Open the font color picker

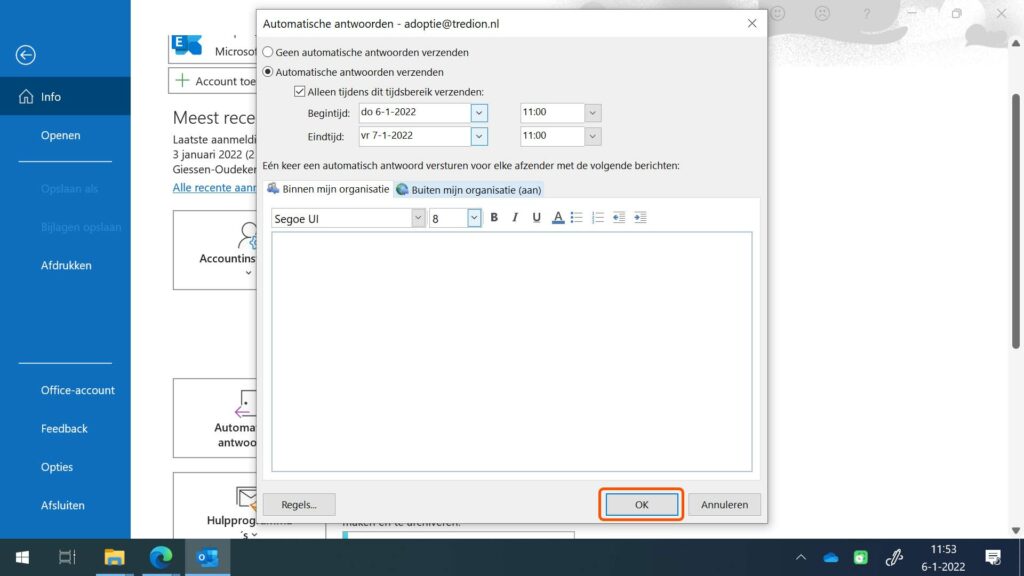click(x=558, y=217)
